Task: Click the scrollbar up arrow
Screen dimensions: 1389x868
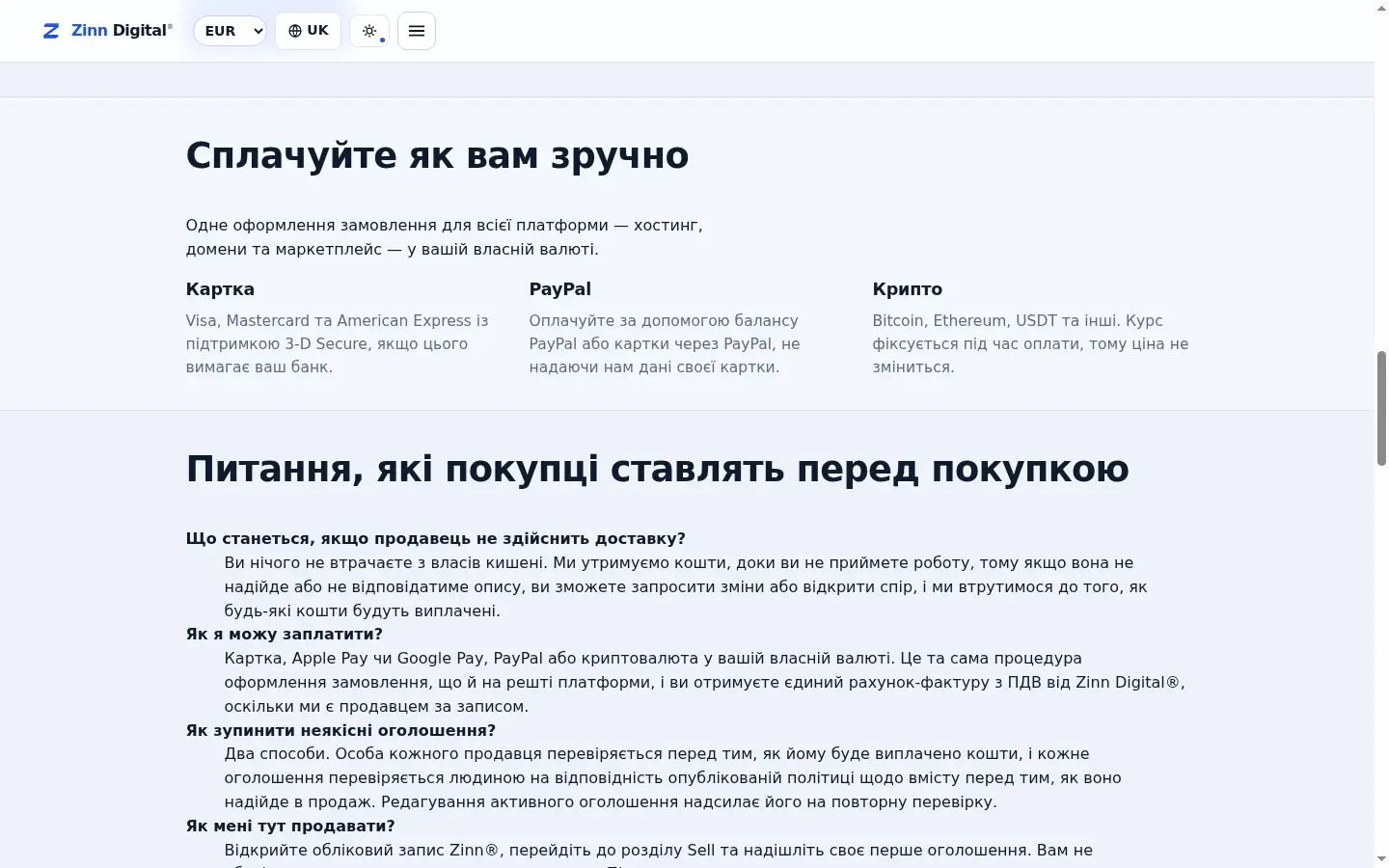Action: tap(1381, 8)
